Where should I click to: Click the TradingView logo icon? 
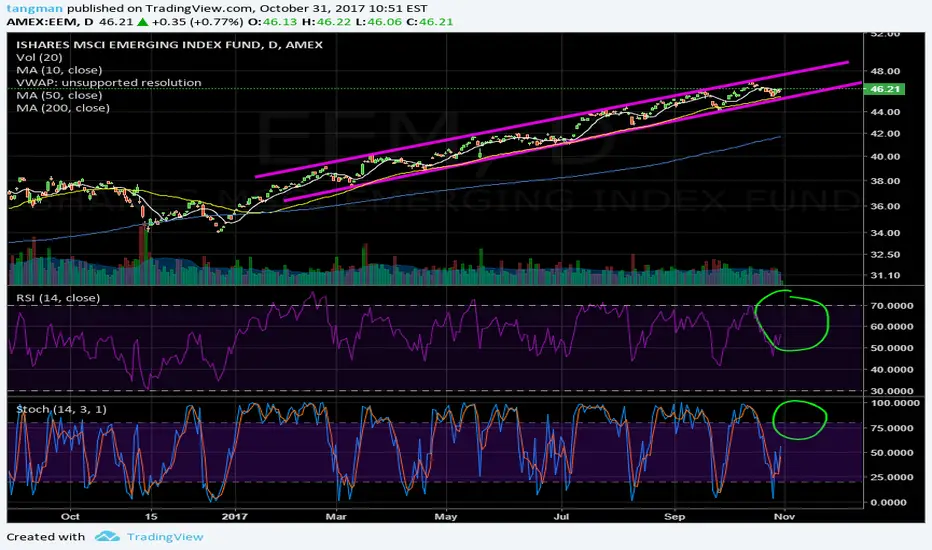pos(107,536)
